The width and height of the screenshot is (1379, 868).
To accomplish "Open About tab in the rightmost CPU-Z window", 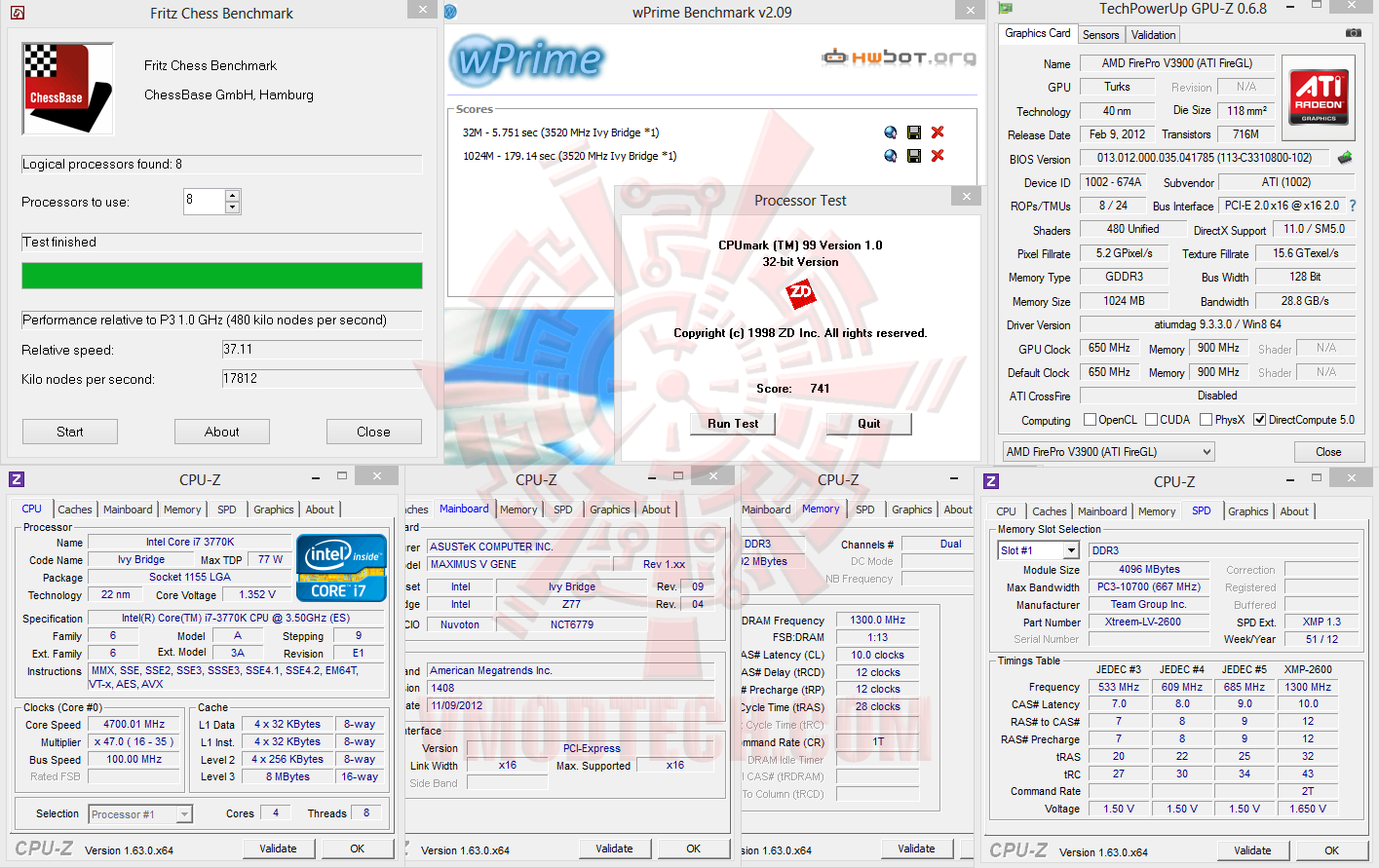I will [1294, 511].
